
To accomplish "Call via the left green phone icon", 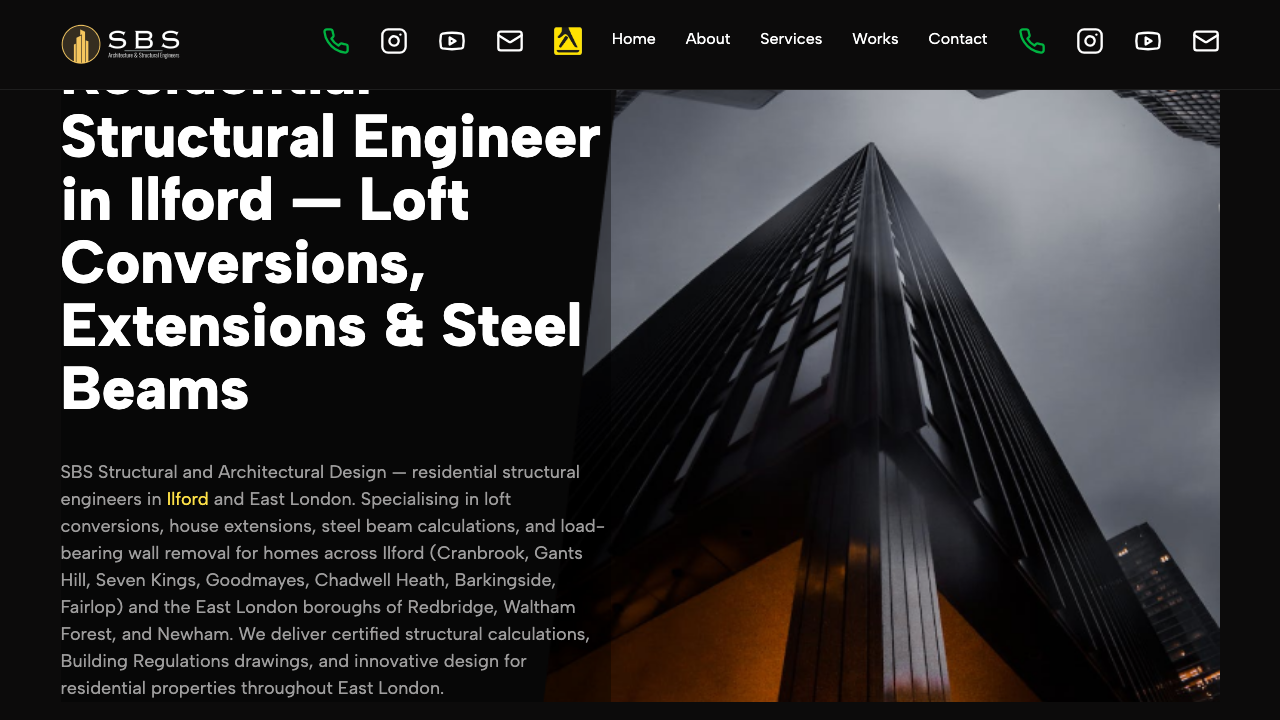I will tap(336, 41).
